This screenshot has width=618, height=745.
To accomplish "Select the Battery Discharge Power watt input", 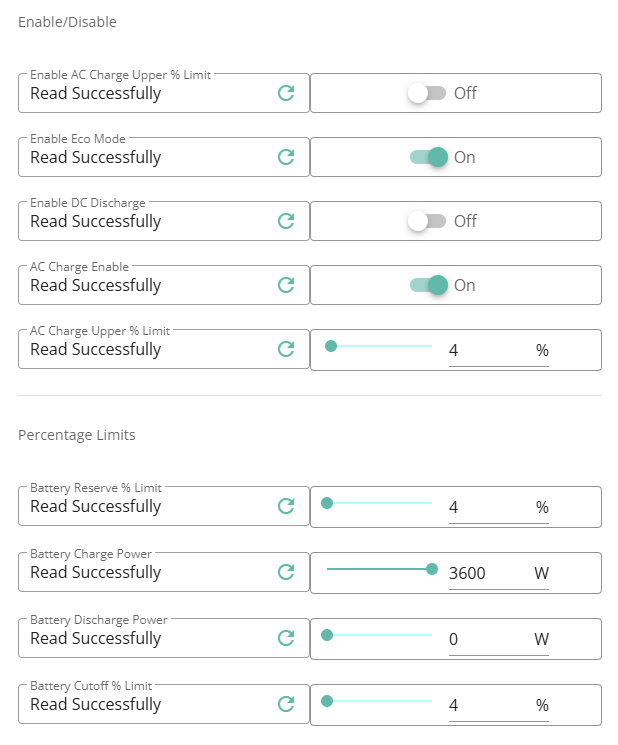I will [499, 640].
